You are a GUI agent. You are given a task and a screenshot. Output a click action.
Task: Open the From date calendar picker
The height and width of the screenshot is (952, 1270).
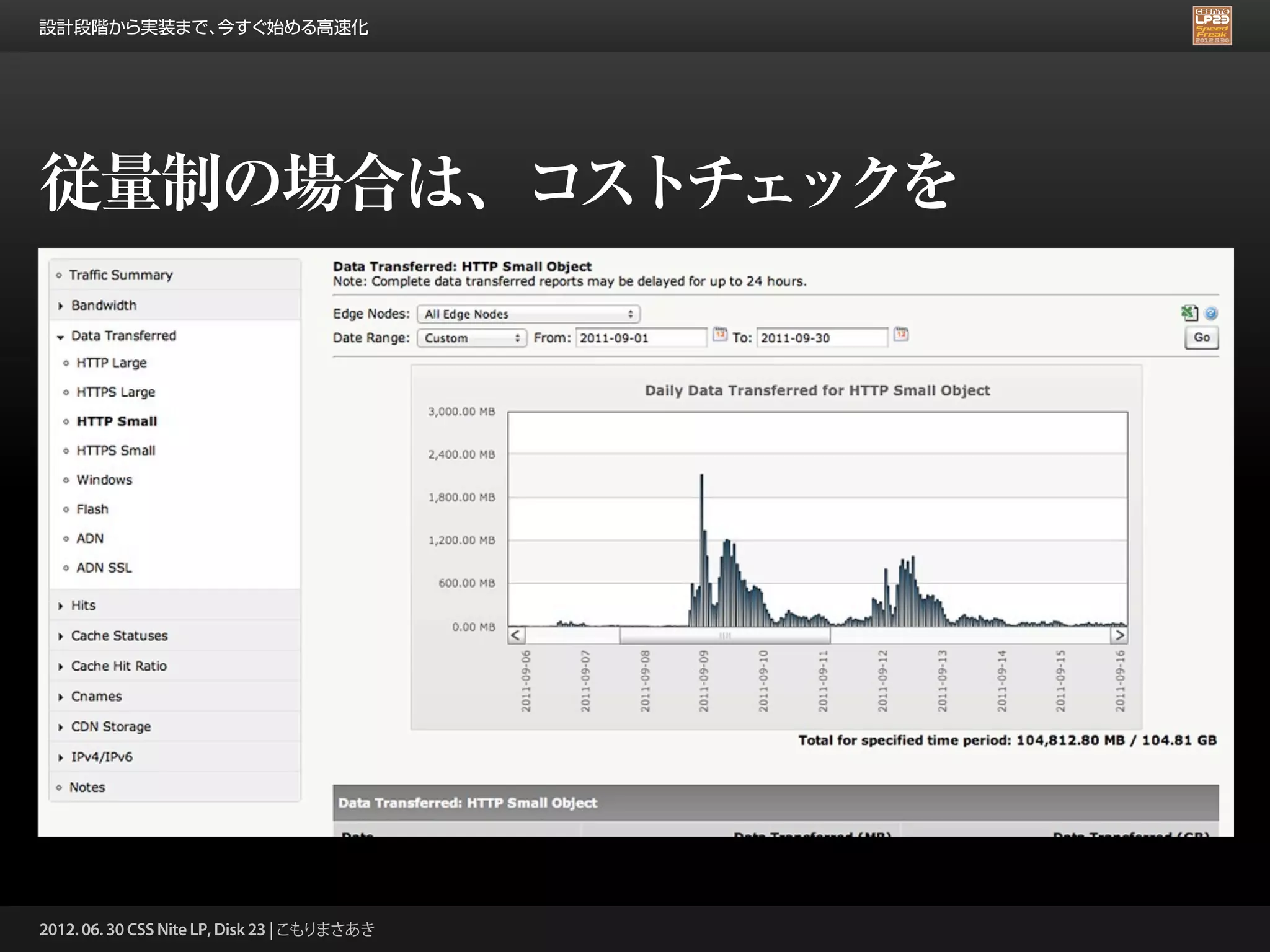click(x=719, y=335)
